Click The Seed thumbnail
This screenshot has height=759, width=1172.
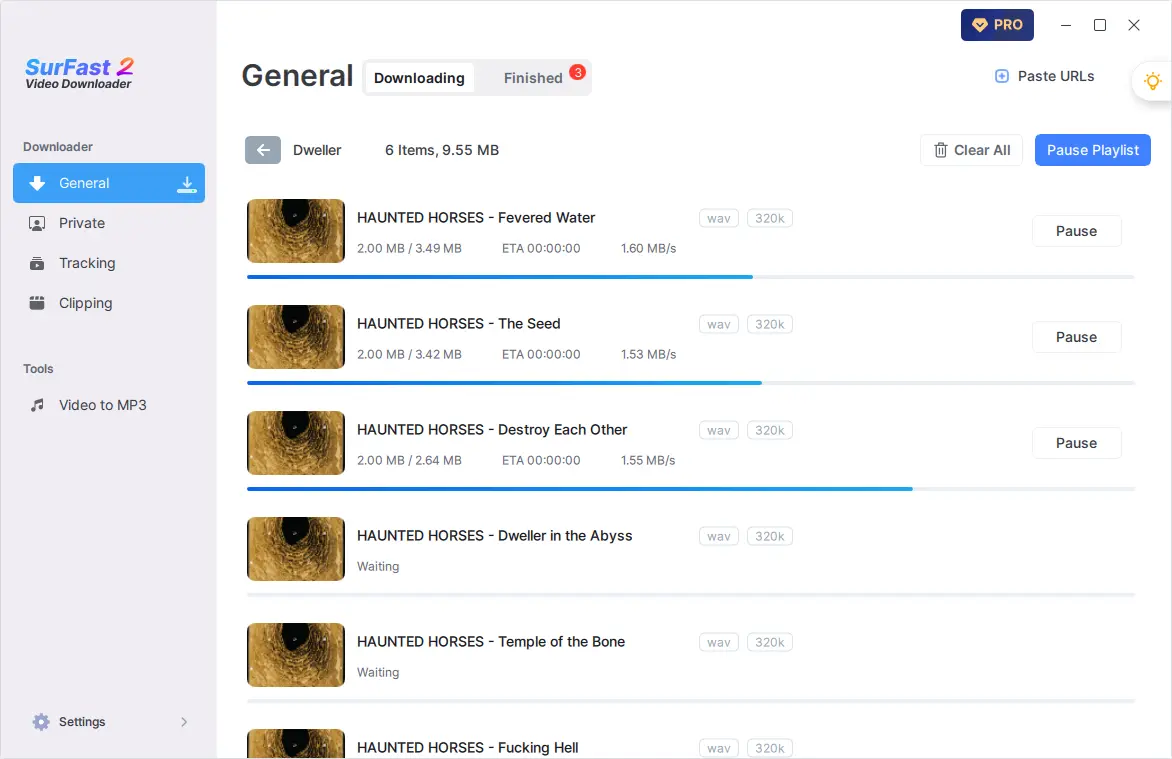pos(296,337)
